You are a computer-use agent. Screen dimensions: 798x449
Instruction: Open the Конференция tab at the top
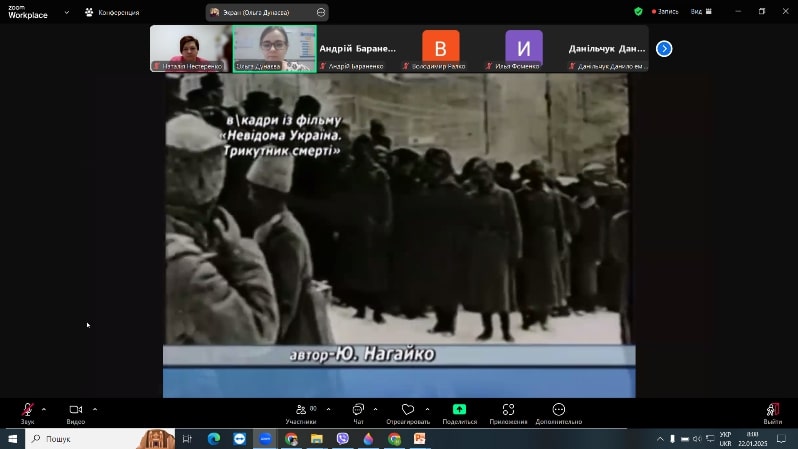[x=112, y=12]
